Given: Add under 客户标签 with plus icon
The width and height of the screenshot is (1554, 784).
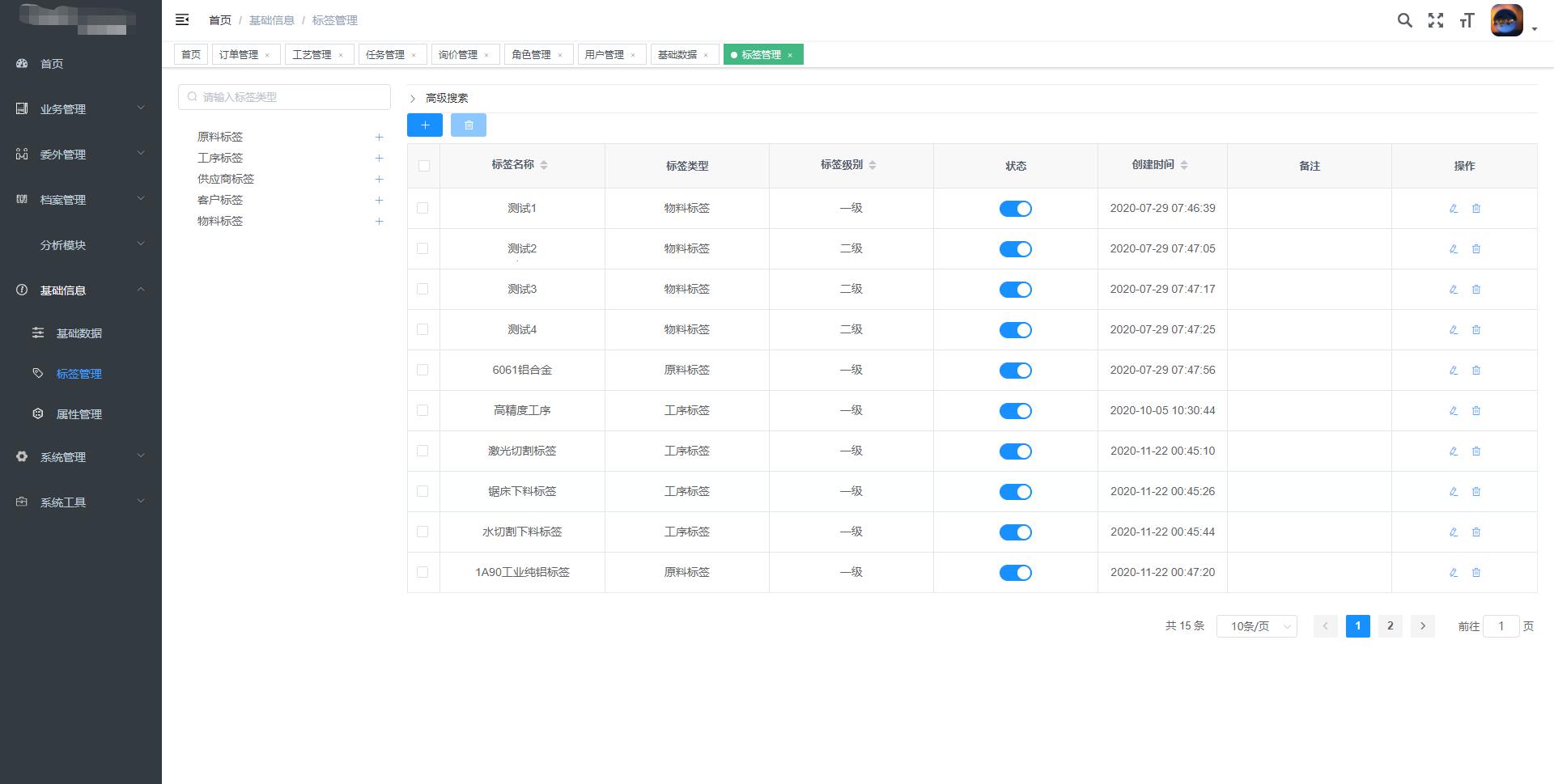Looking at the screenshot, I should tap(379, 201).
